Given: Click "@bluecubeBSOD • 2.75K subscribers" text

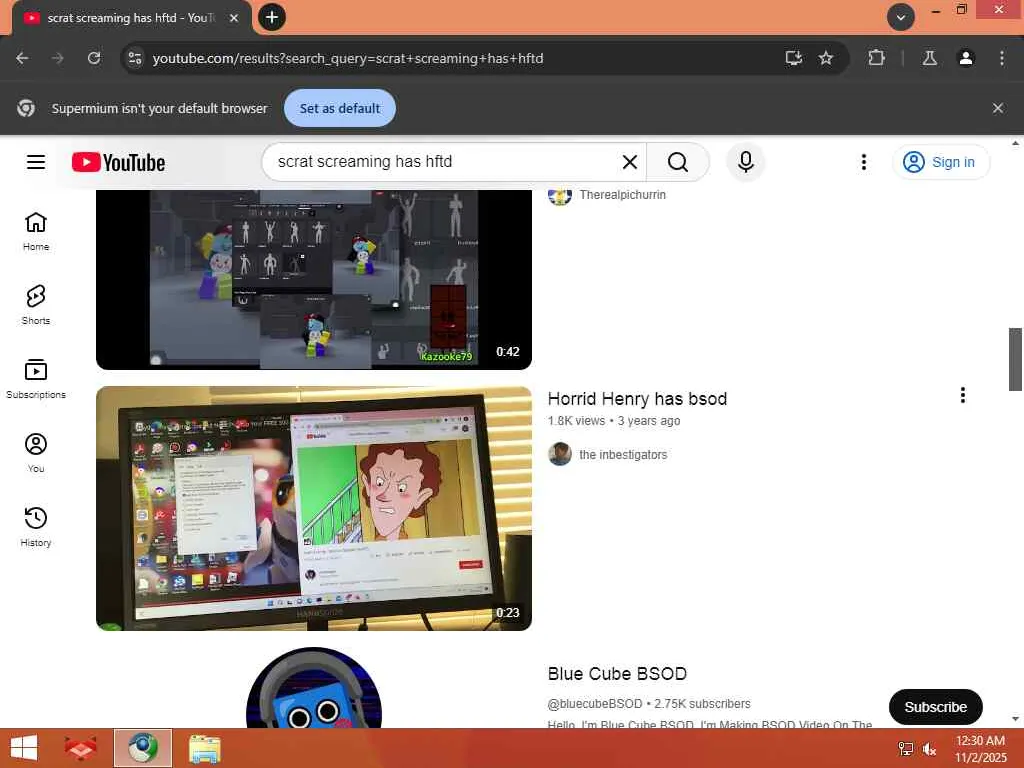Looking at the screenshot, I should [x=649, y=704].
